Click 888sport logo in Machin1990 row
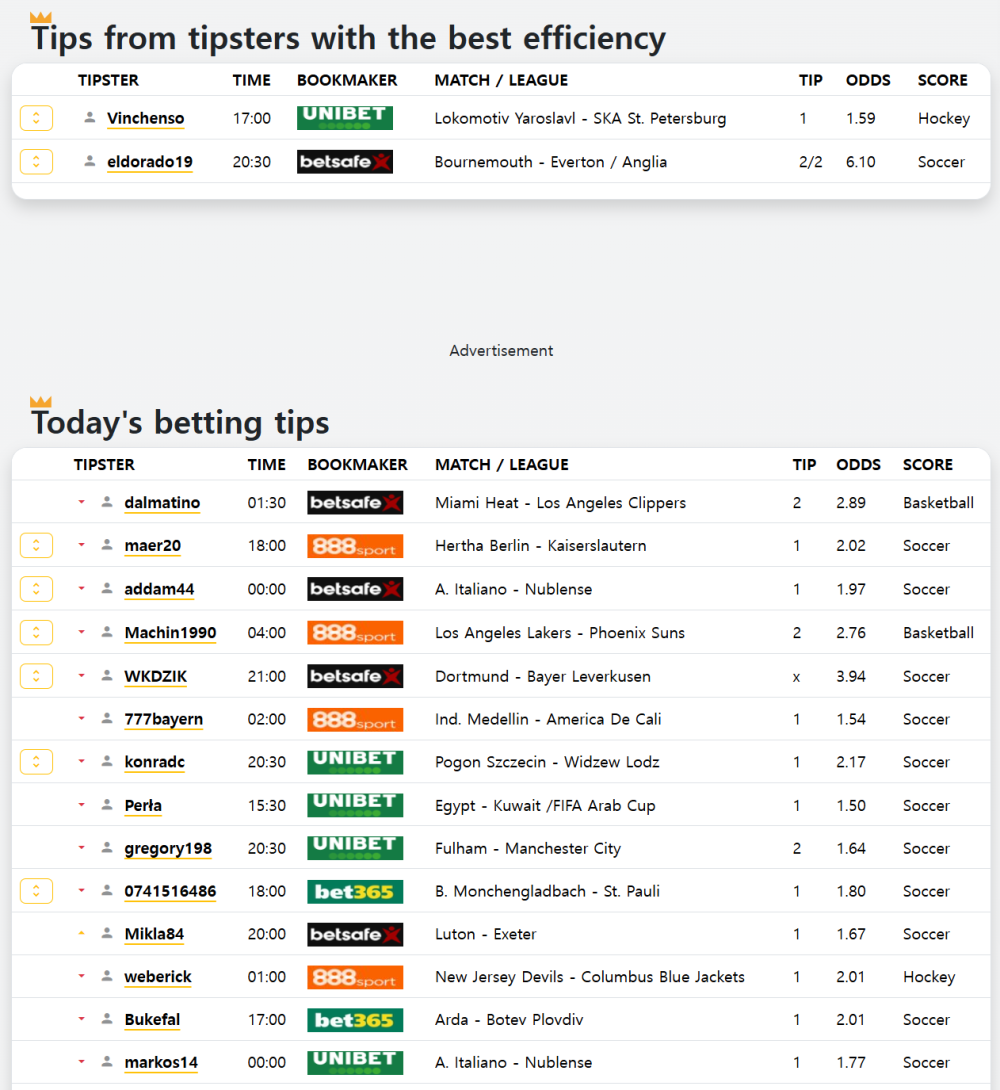Viewport: 1000px width, 1090px height. click(x=355, y=633)
